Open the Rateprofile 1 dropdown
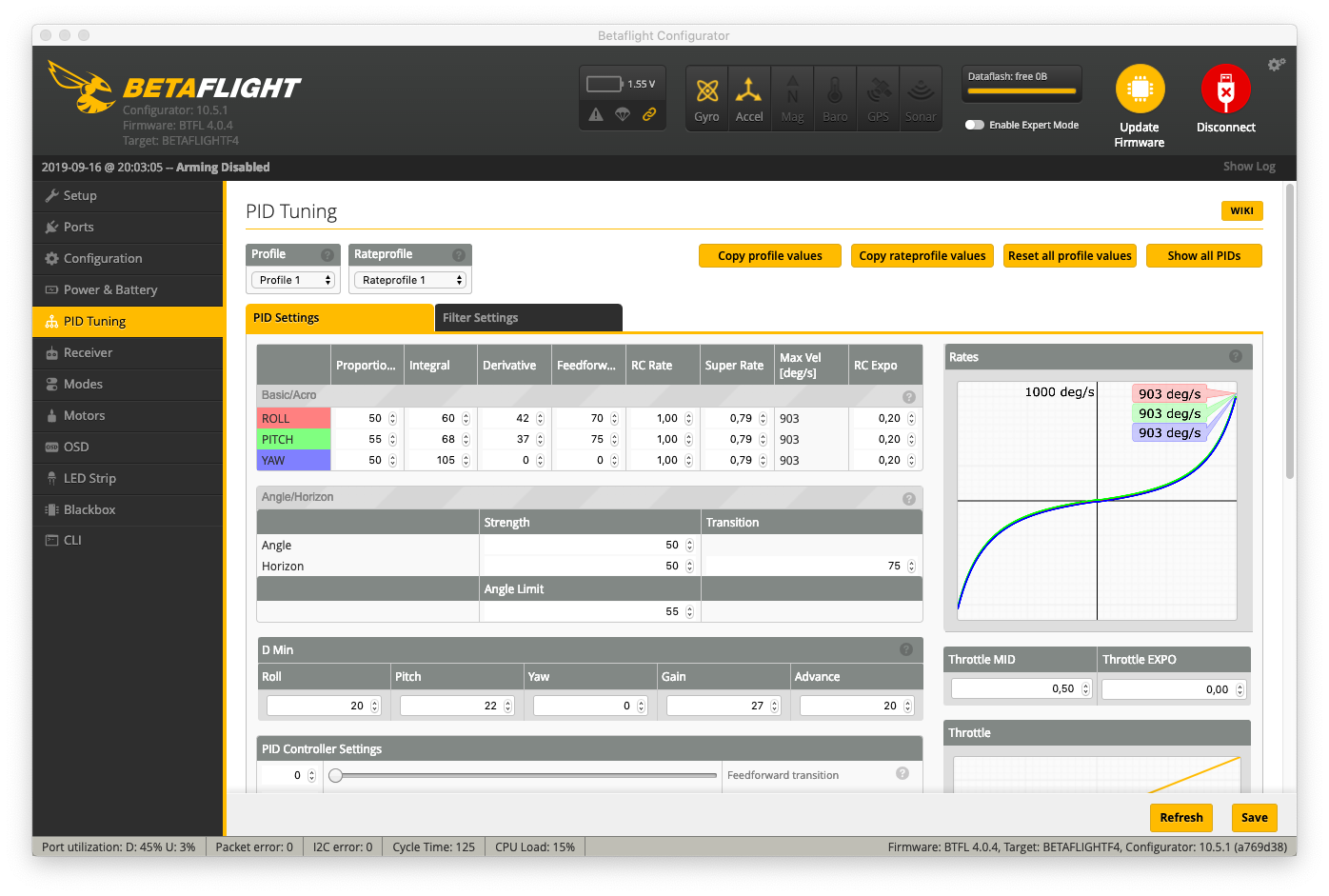 tap(410, 280)
